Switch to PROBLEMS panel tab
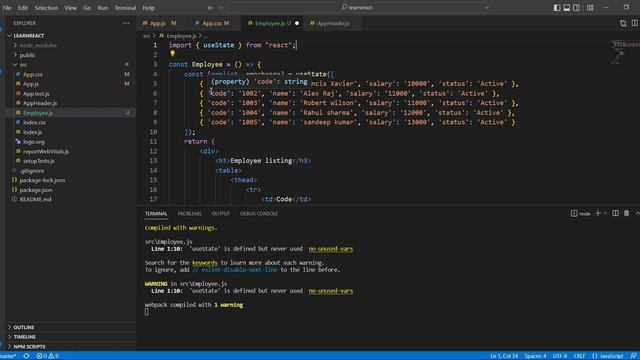The width and height of the screenshot is (640, 360). pyautogui.click(x=189, y=213)
